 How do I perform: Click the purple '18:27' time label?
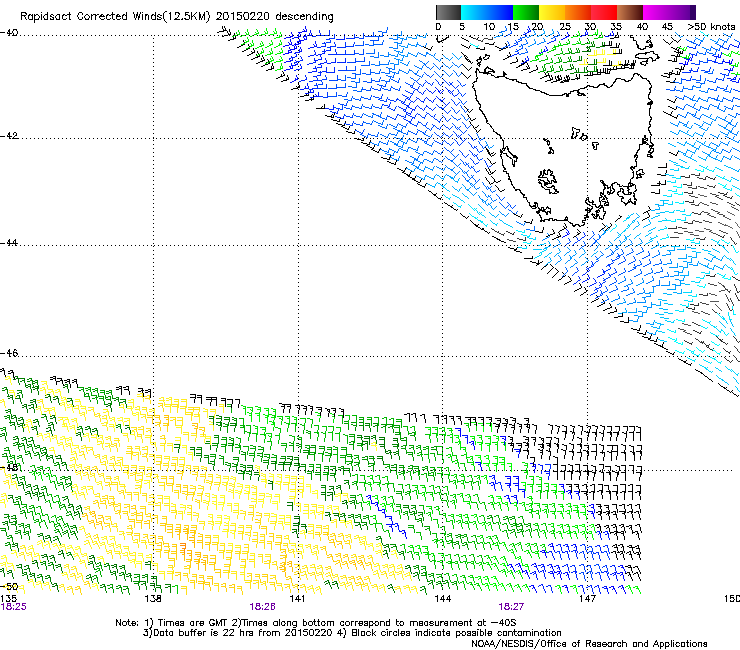(x=511, y=607)
